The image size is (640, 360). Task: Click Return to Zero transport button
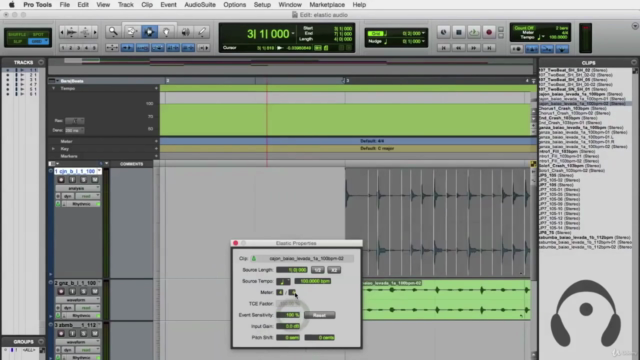[x=444, y=48]
